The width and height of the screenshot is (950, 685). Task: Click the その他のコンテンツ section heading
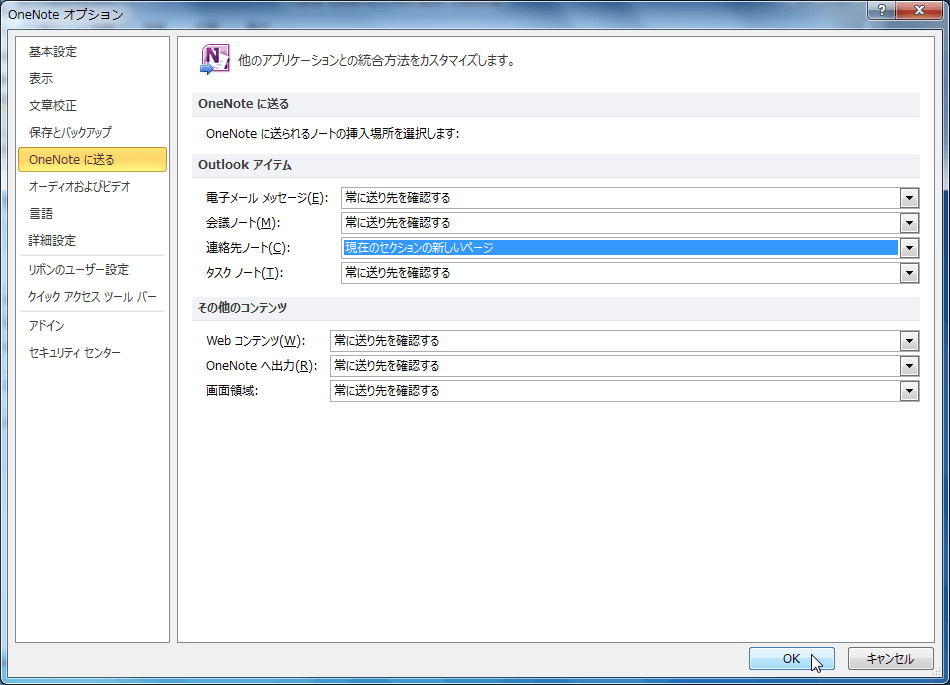(242, 308)
